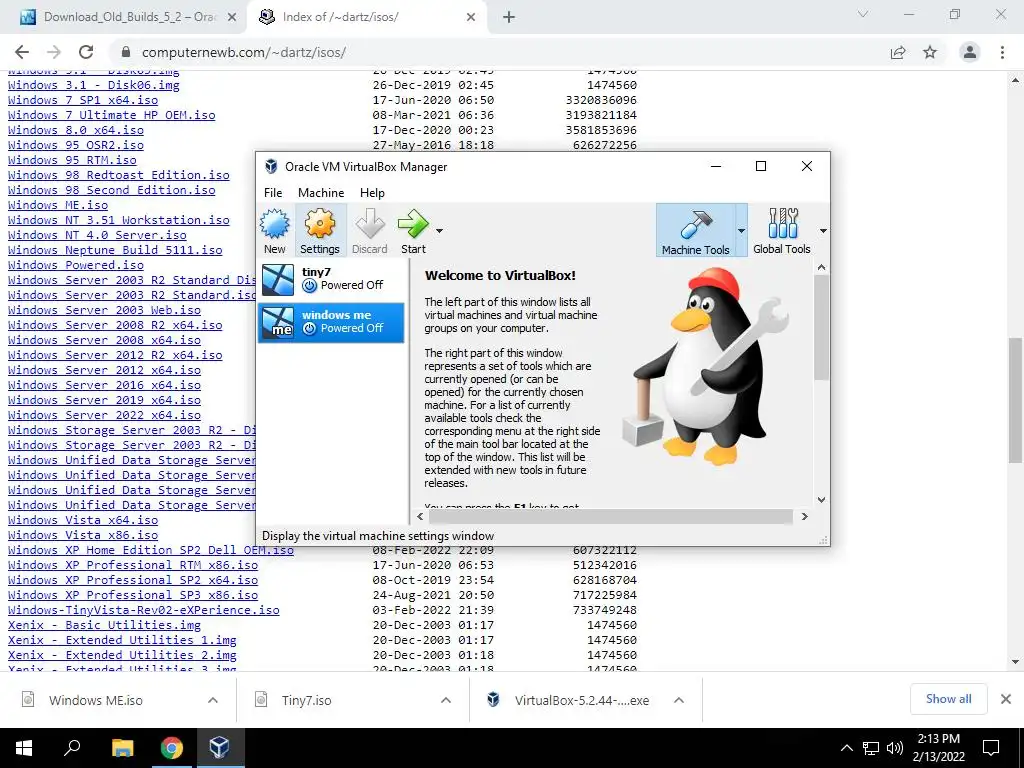Click scroll right arrow in VirtualBox pane
This screenshot has width=1024, height=768.
pos(805,517)
